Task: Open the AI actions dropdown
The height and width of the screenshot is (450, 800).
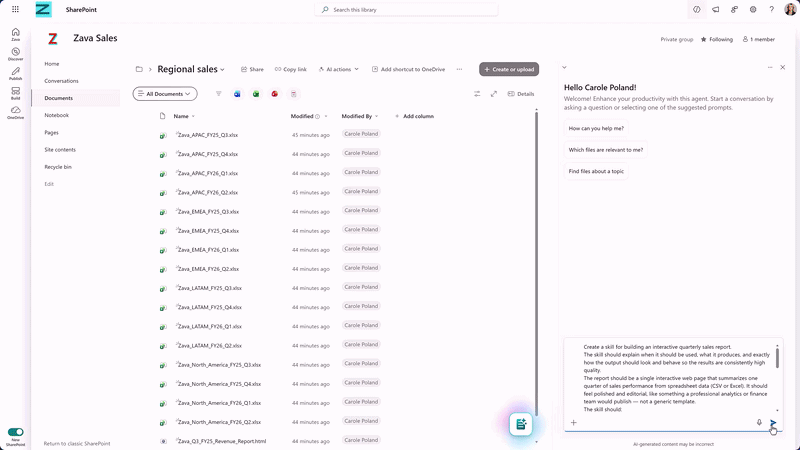Action: (x=338, y=69)
